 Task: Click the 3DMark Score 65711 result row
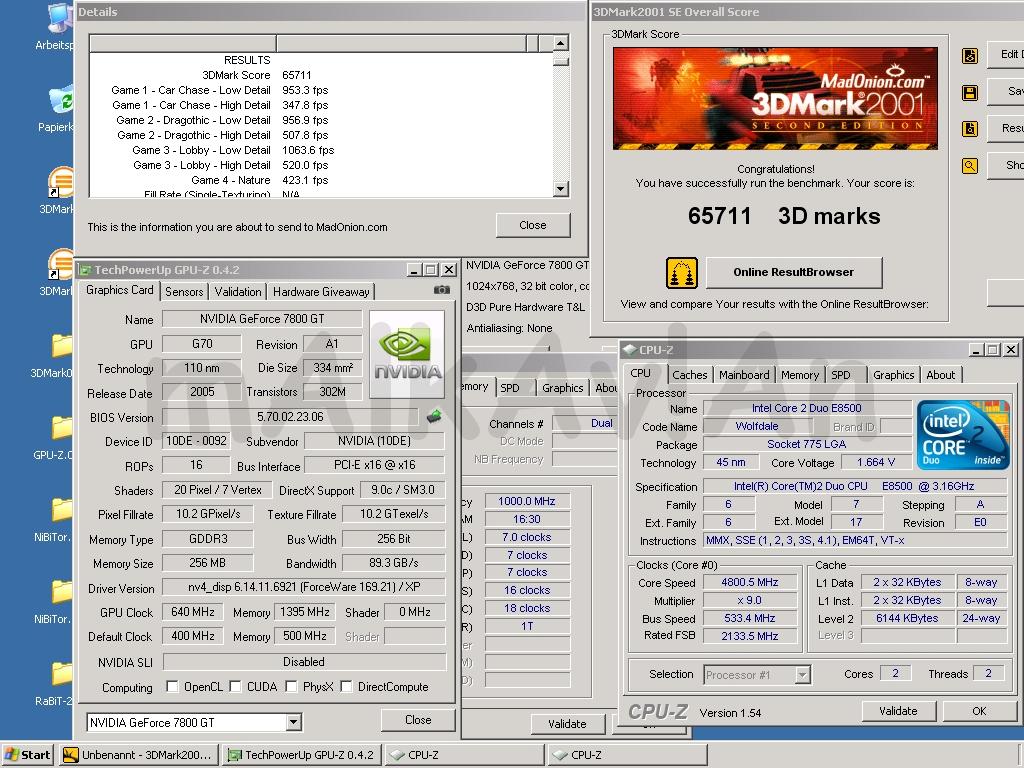tap(256, 75)
